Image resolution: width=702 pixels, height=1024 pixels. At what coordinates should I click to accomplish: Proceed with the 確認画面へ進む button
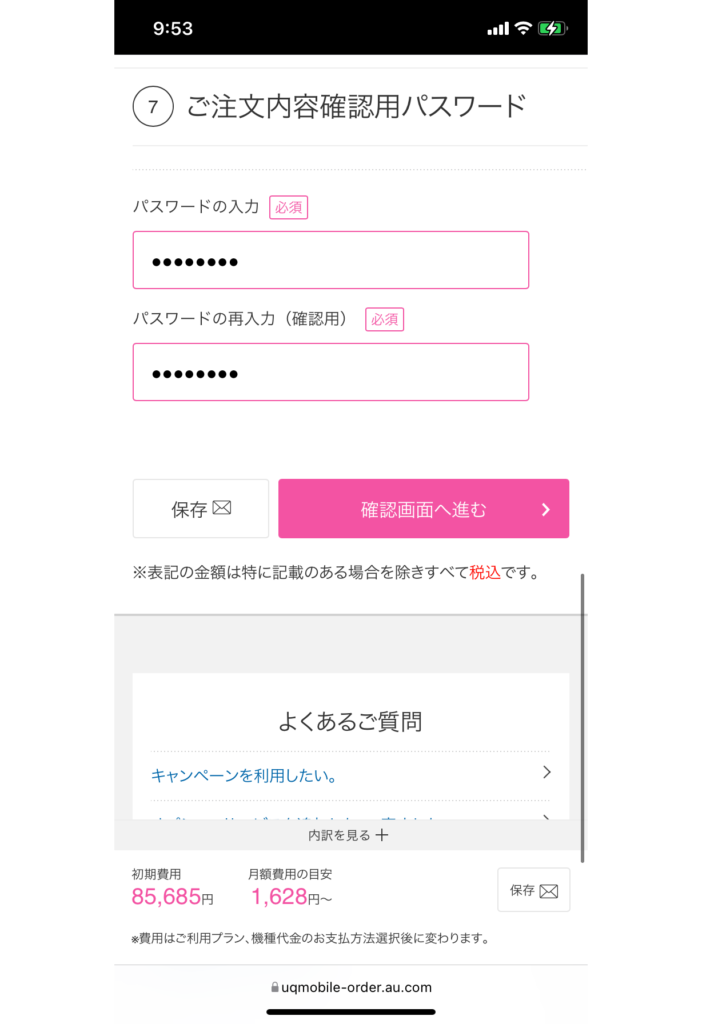pos(423,509)
